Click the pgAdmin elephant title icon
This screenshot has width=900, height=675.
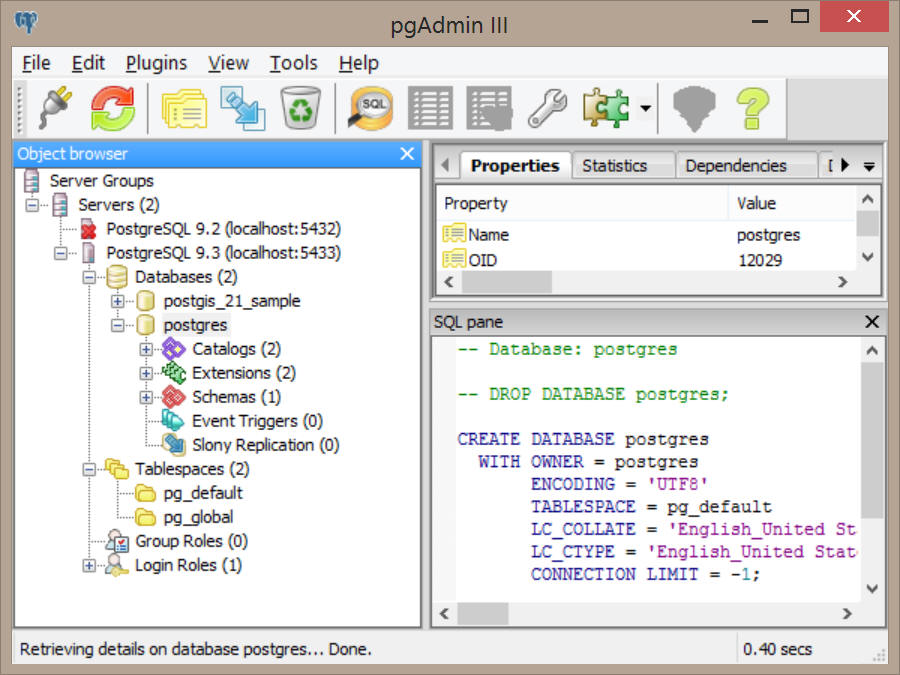[x=26, y=23]
